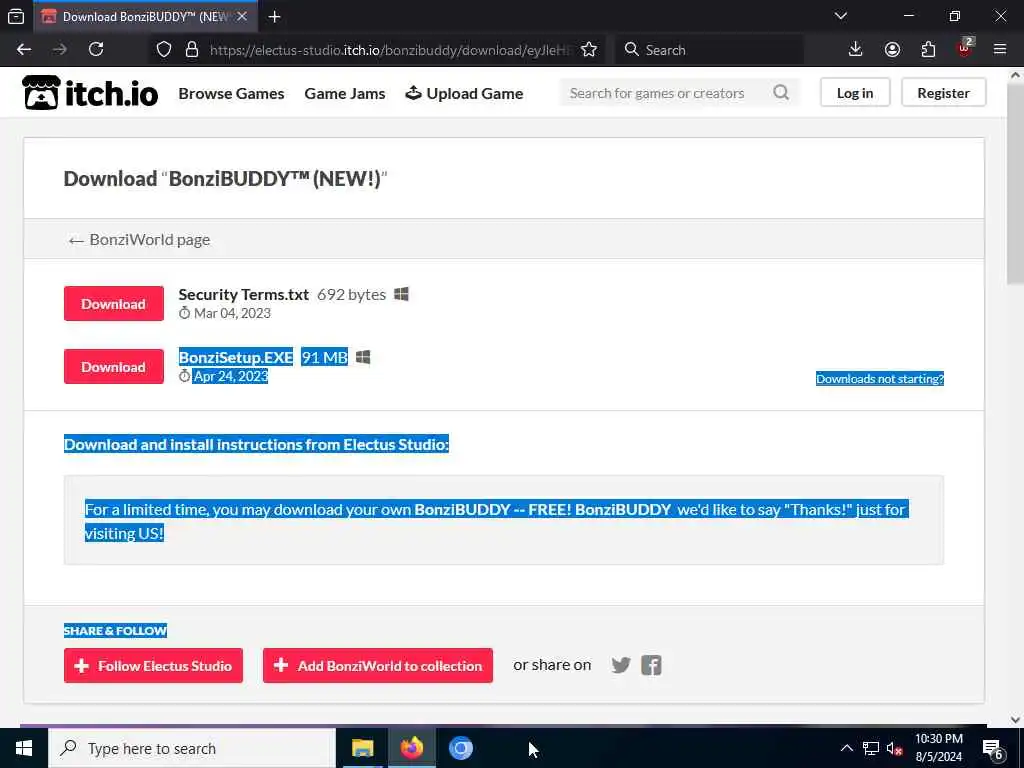The width and height of the screenshot is (1024, 768).
Task: Click the Security Terms.txt file name
Action: pos(244,295)
